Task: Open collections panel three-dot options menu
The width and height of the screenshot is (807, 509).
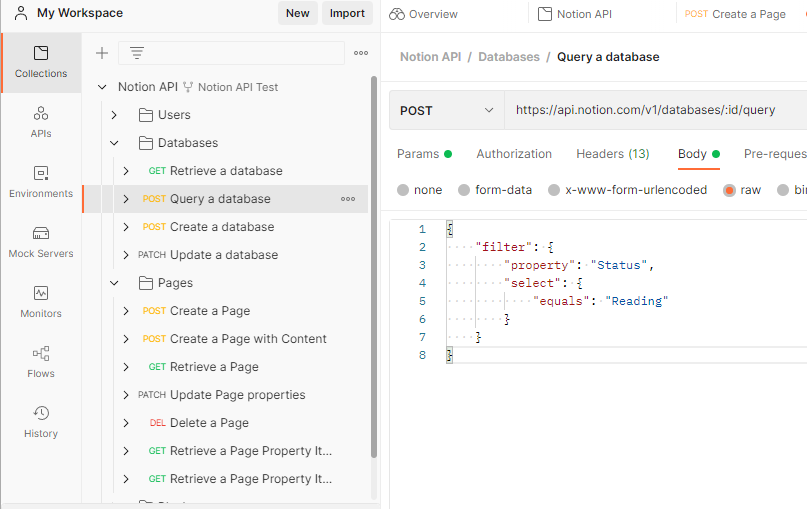Action: click(x=361, y=53)
